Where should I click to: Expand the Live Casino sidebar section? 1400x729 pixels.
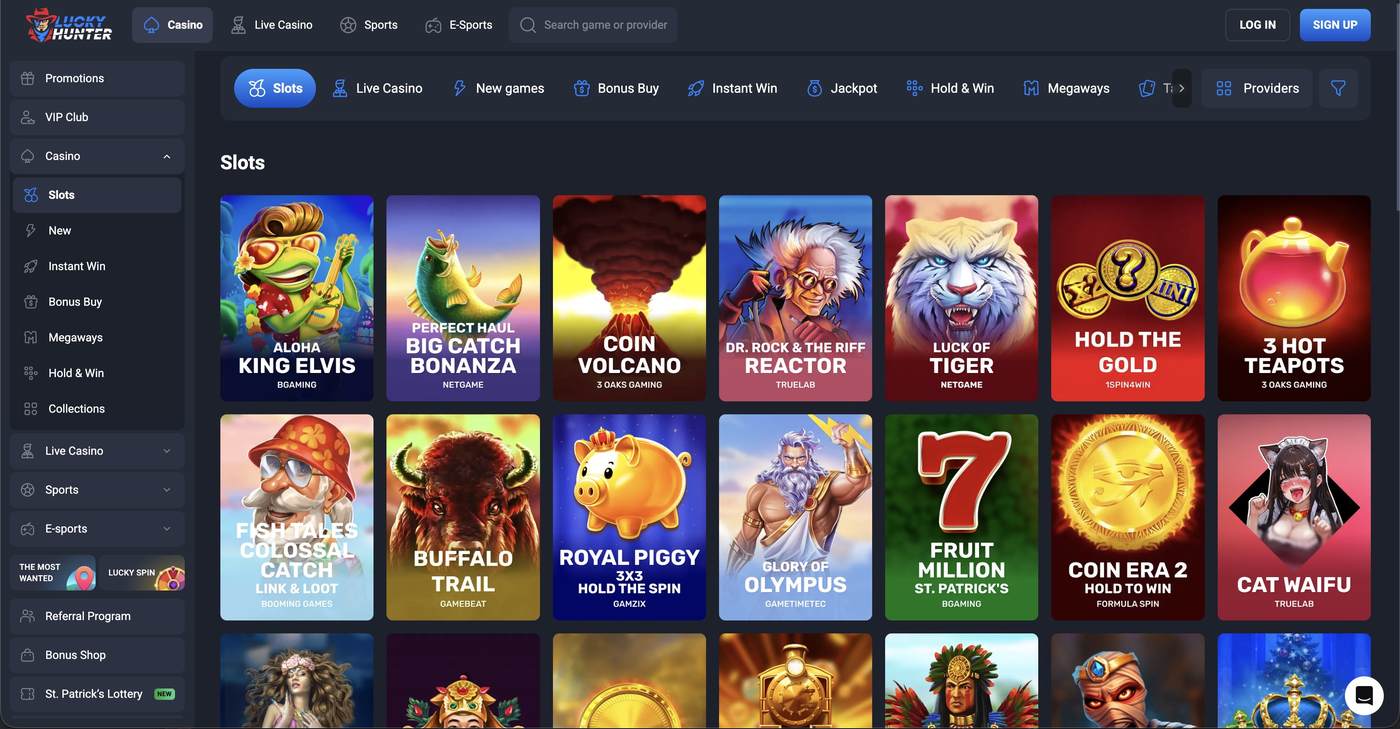click(167, 451)
